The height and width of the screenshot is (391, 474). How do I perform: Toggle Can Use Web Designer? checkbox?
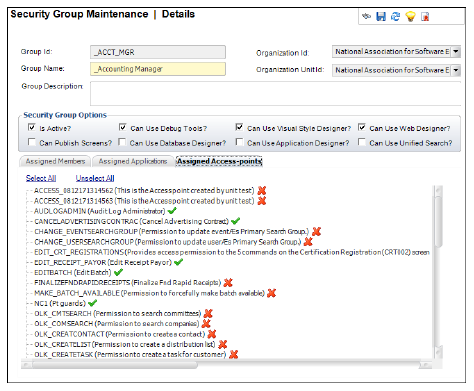click(x=362, y=127)
